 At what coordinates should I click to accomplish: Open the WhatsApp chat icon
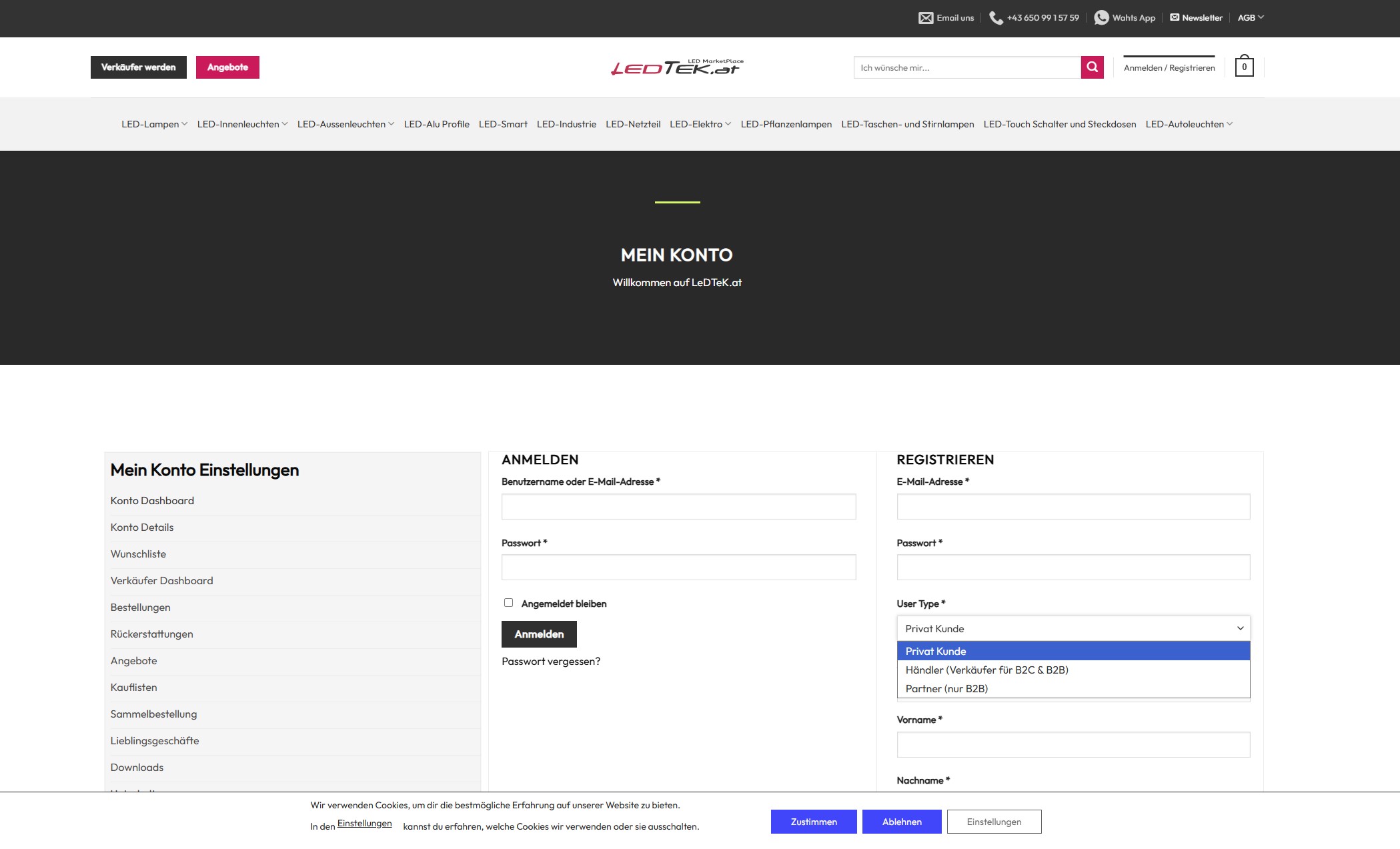1101,18
